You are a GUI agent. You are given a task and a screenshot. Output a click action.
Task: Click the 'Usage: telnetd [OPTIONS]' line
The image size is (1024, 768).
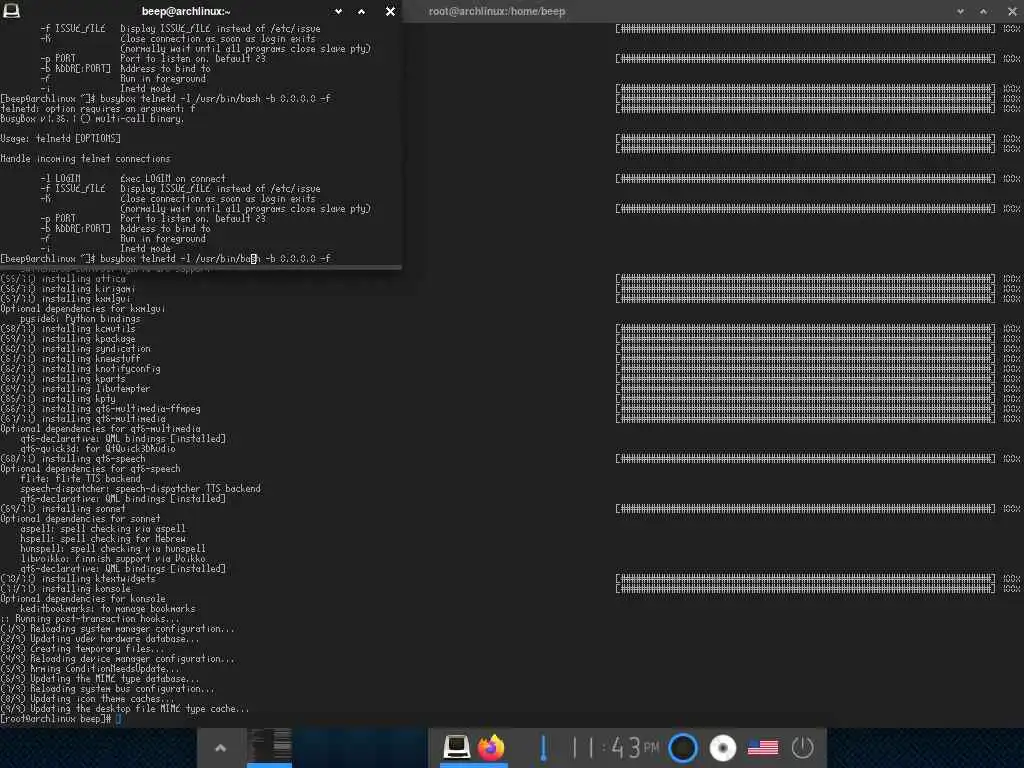60,138
